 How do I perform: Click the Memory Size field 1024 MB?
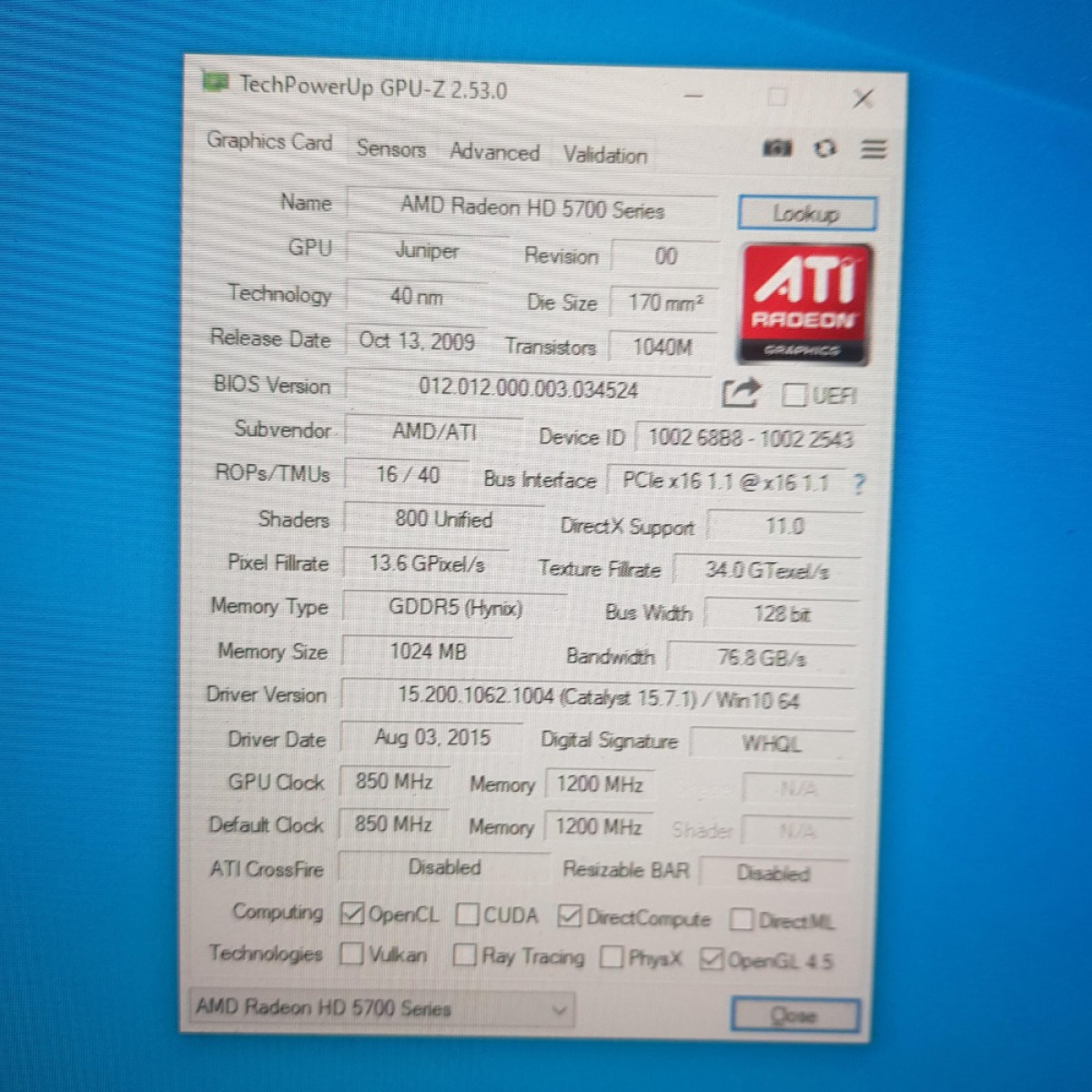tap(428, 652)
